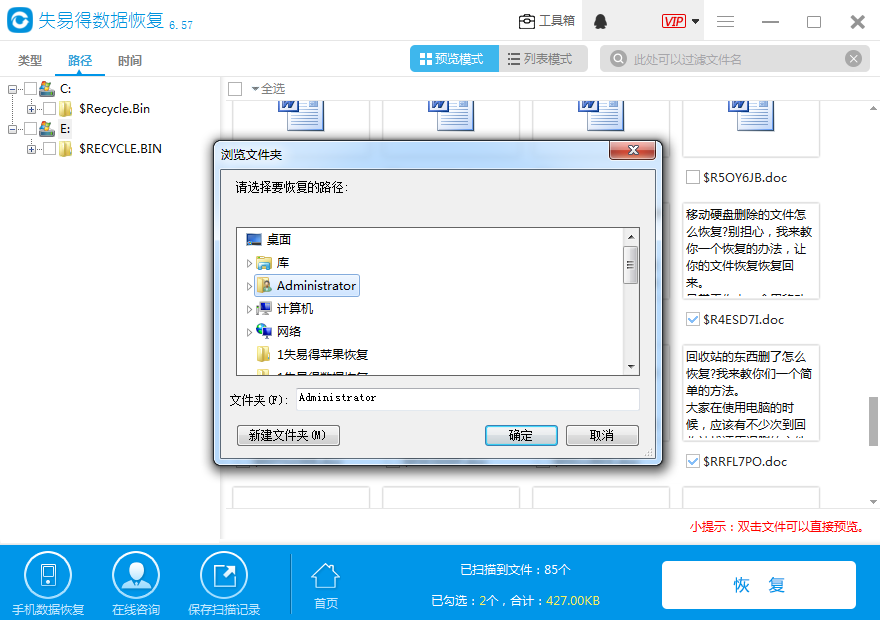Open the 工具箱 toolbox
Screen dimensions: 880x620
click(547, 21)
